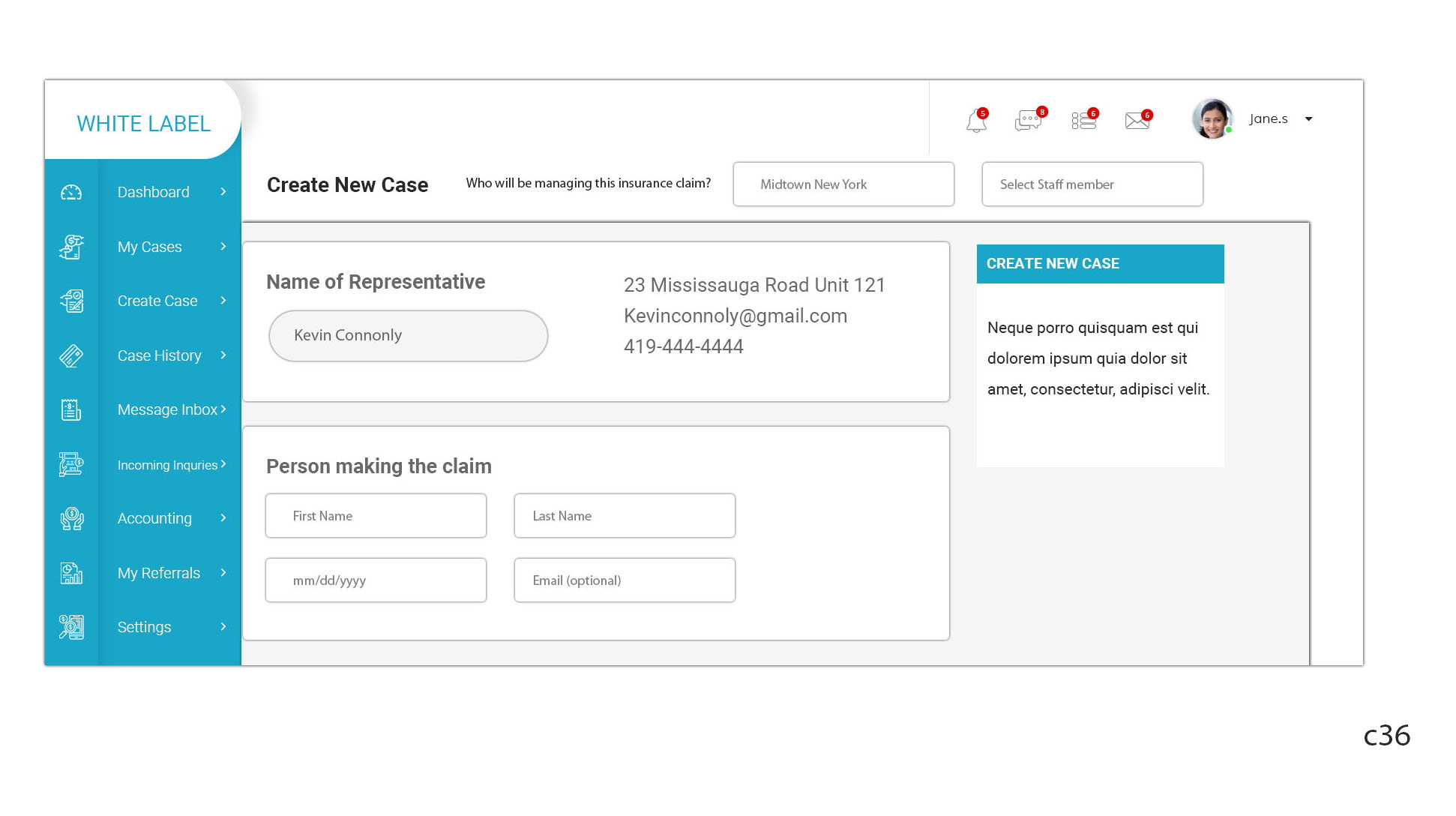Click the My Cases sidebar icon
The image size is (1456, 816).
71,247
